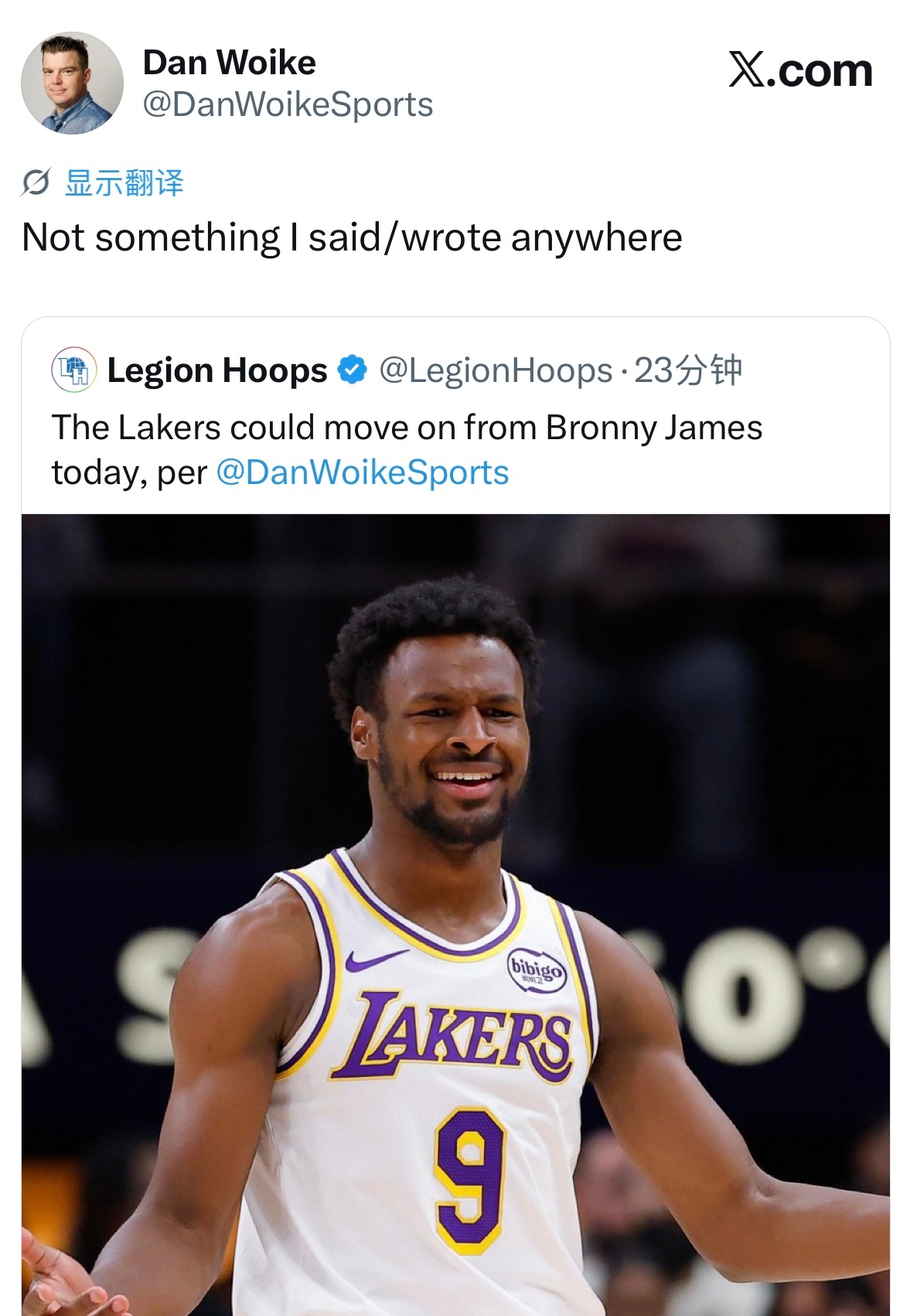This screenshot has width=910, height=1316.
Task: Click the Dan Woike display name
Action: pos(230,63)
